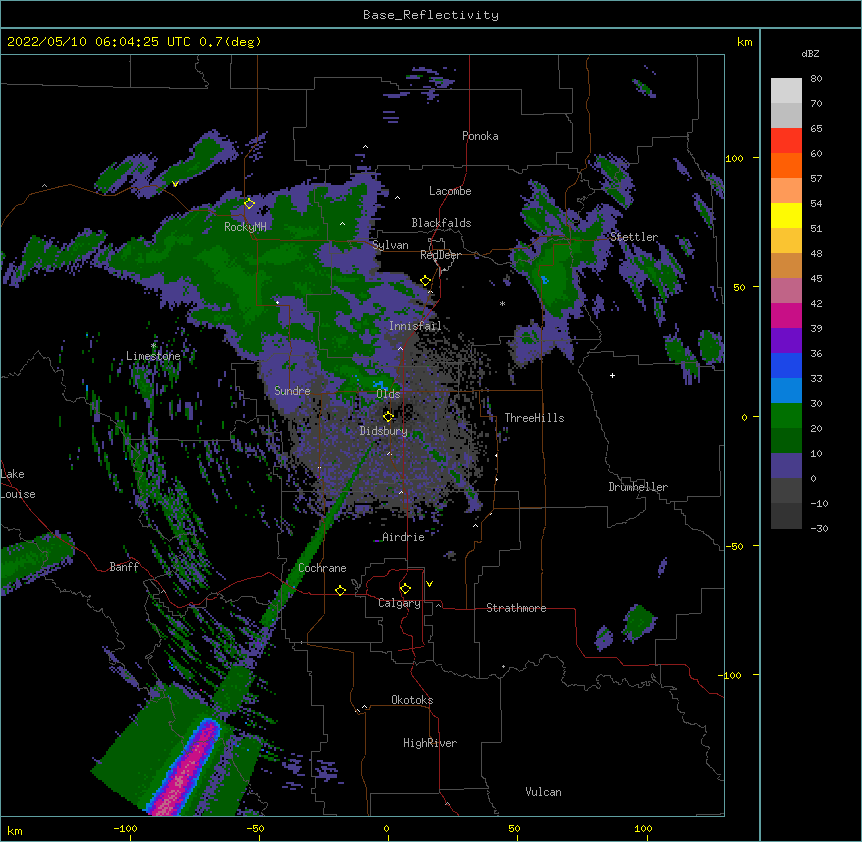This screenshot has width=862, height=842.
Task: Select the Sundre label
Action: [x=292, y=391]
